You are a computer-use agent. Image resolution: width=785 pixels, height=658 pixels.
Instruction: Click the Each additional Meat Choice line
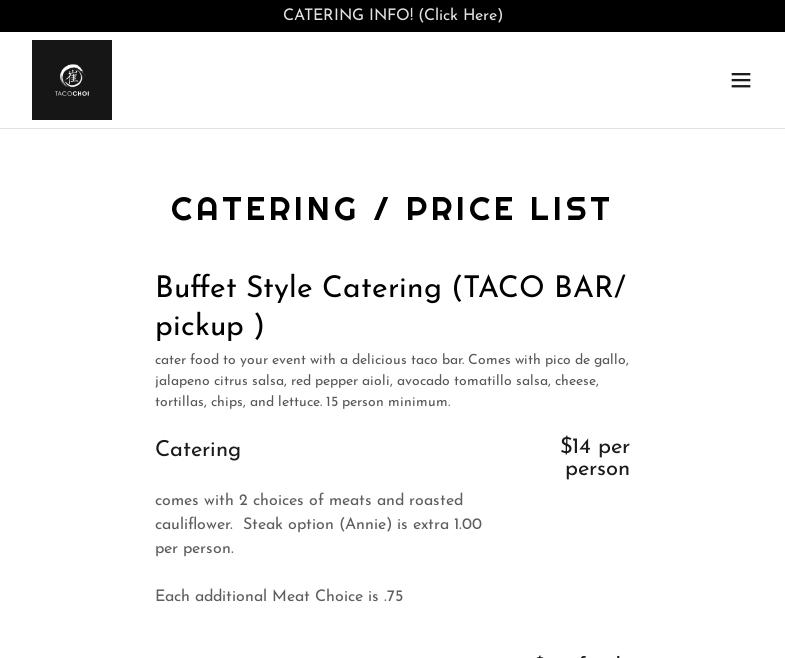(x=279, y=597)
